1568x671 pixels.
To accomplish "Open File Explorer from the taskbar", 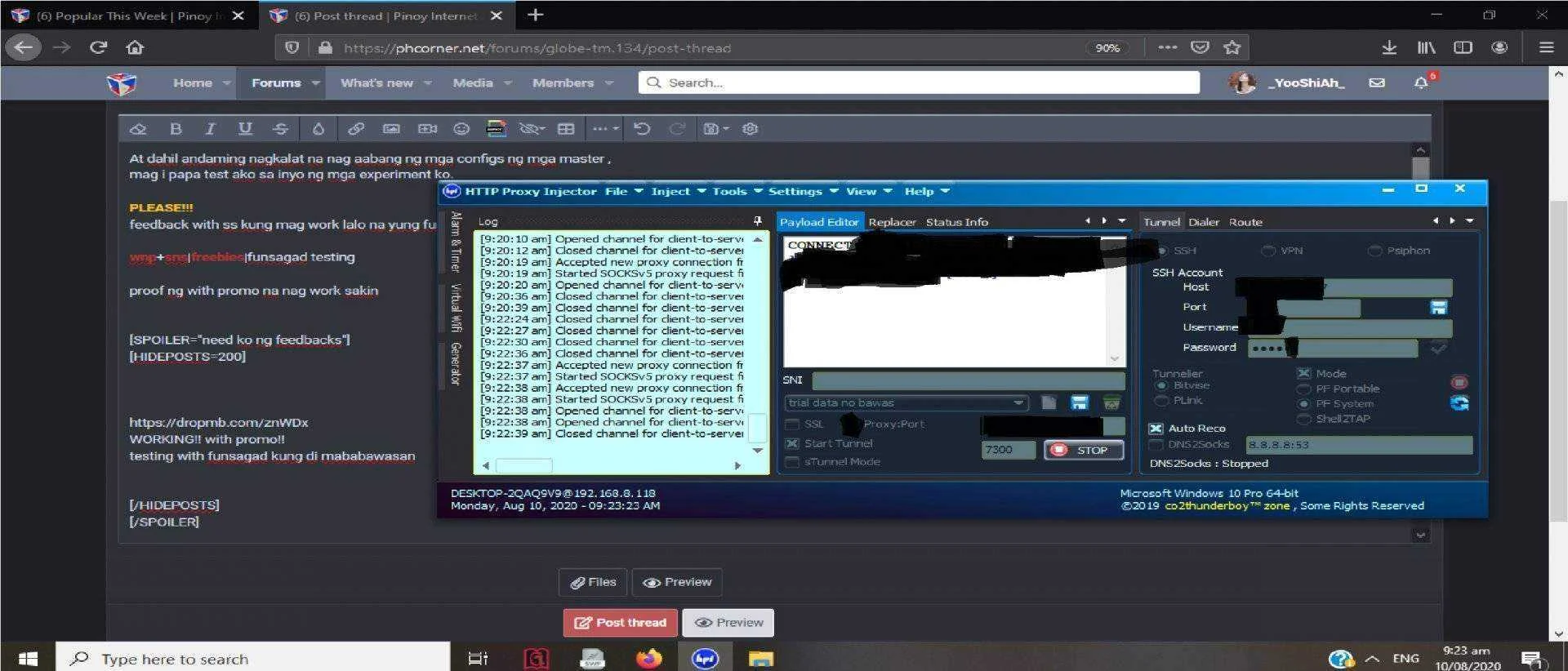I will pos(761,658).
